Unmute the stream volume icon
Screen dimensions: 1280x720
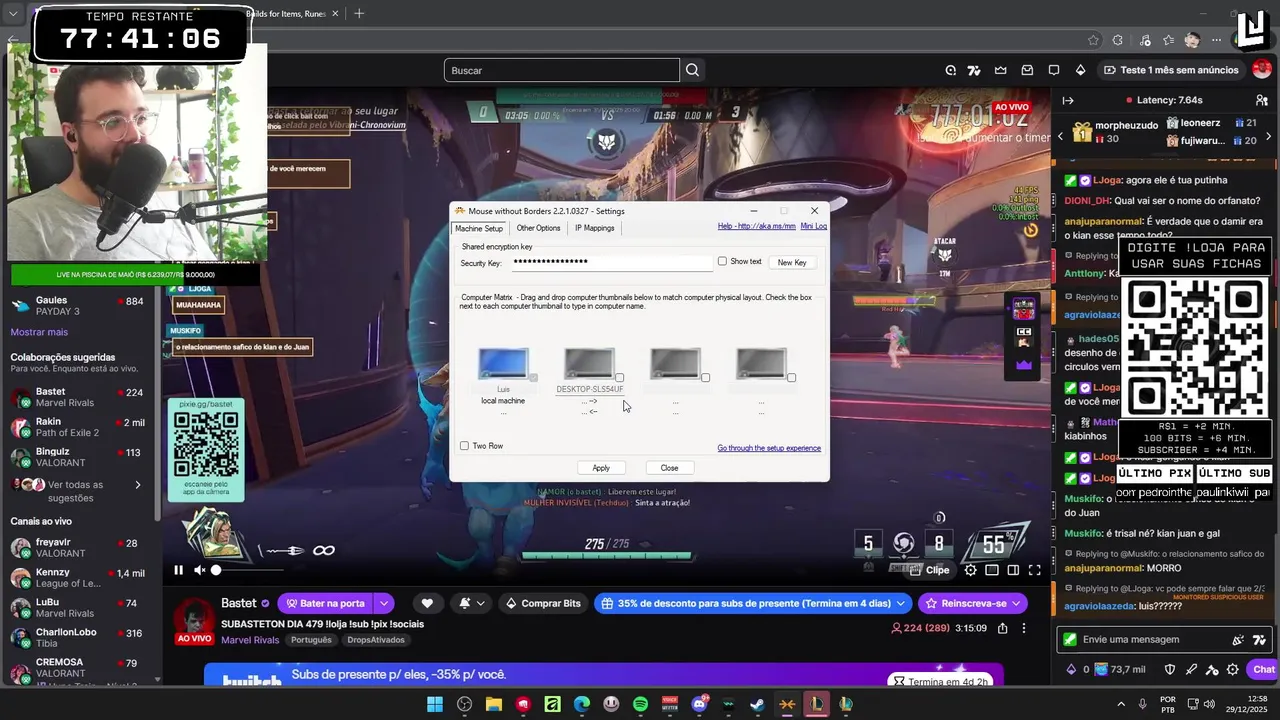(x=199, y=570)
